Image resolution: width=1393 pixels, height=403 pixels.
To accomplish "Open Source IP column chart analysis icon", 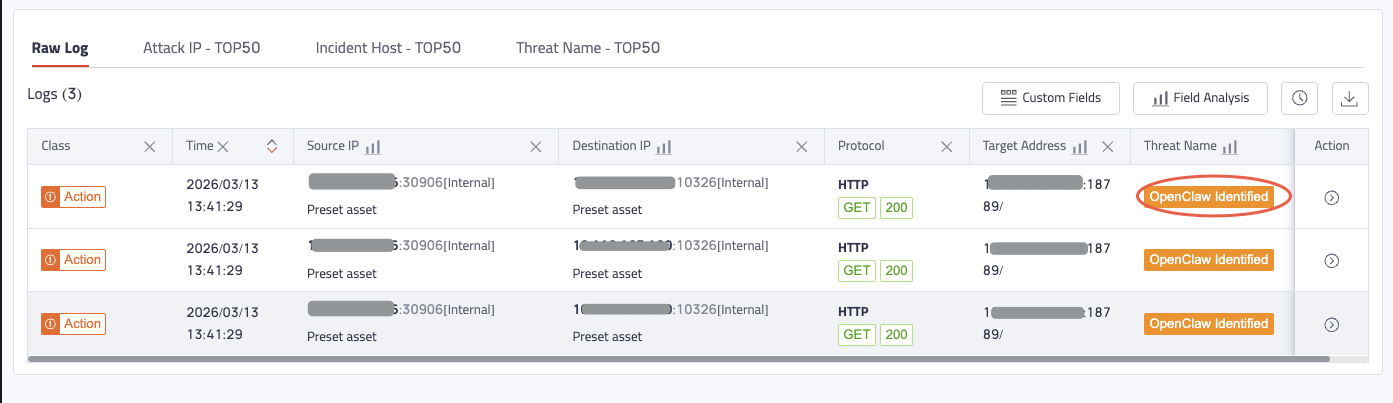I will pos(373,147).
